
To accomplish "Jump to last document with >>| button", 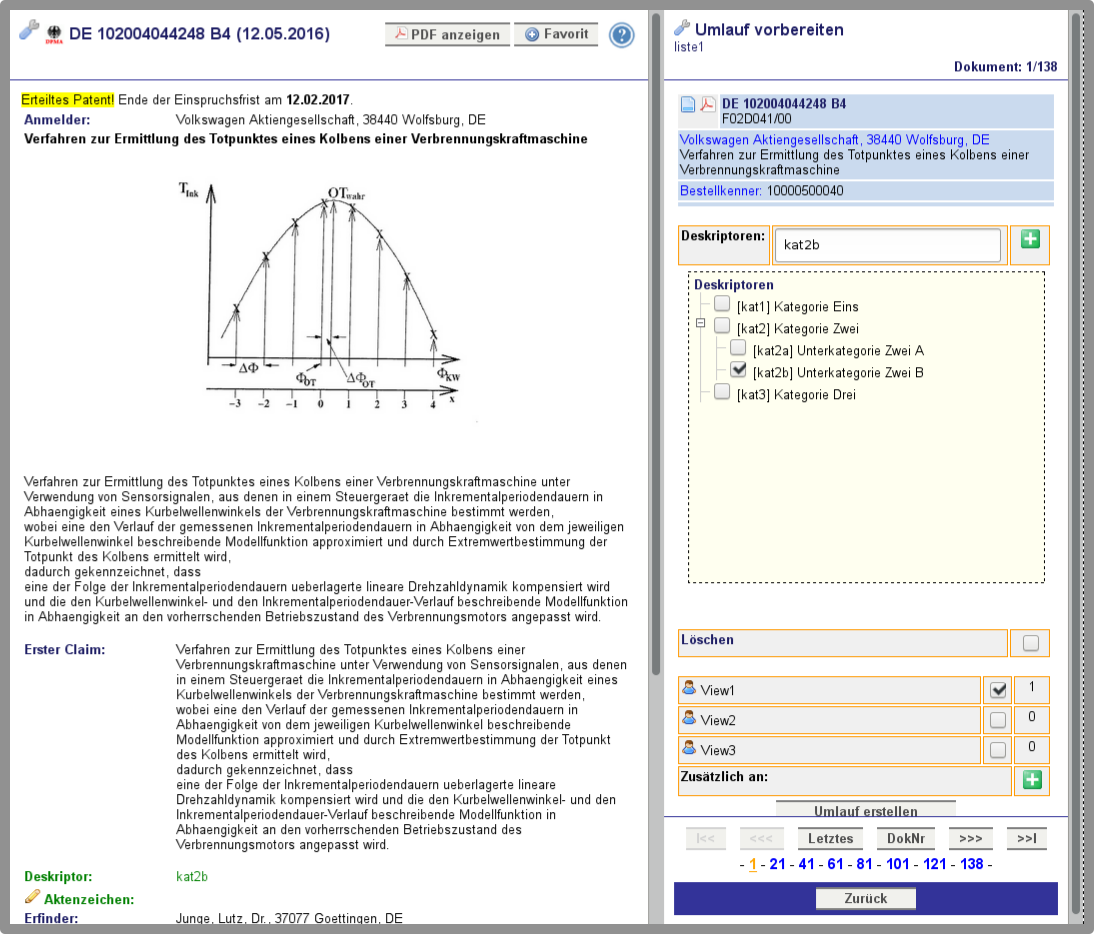I will click(x=1026, y=838).
